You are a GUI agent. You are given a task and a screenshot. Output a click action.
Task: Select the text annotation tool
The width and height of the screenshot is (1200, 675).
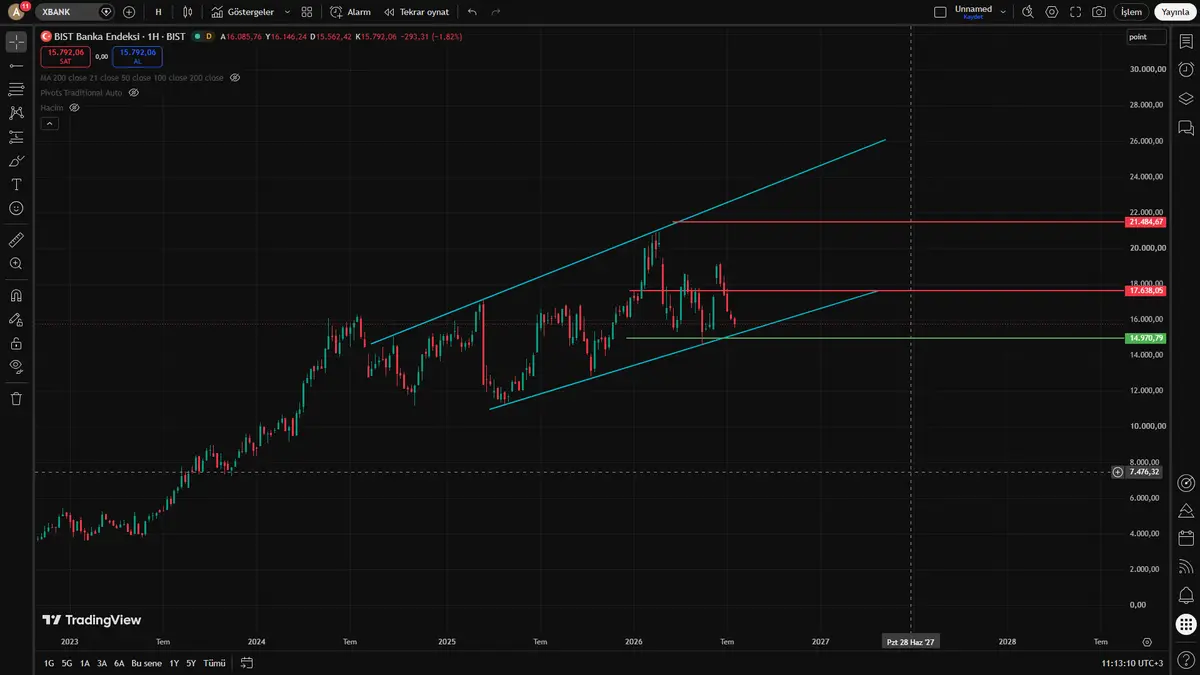point(16,185)
